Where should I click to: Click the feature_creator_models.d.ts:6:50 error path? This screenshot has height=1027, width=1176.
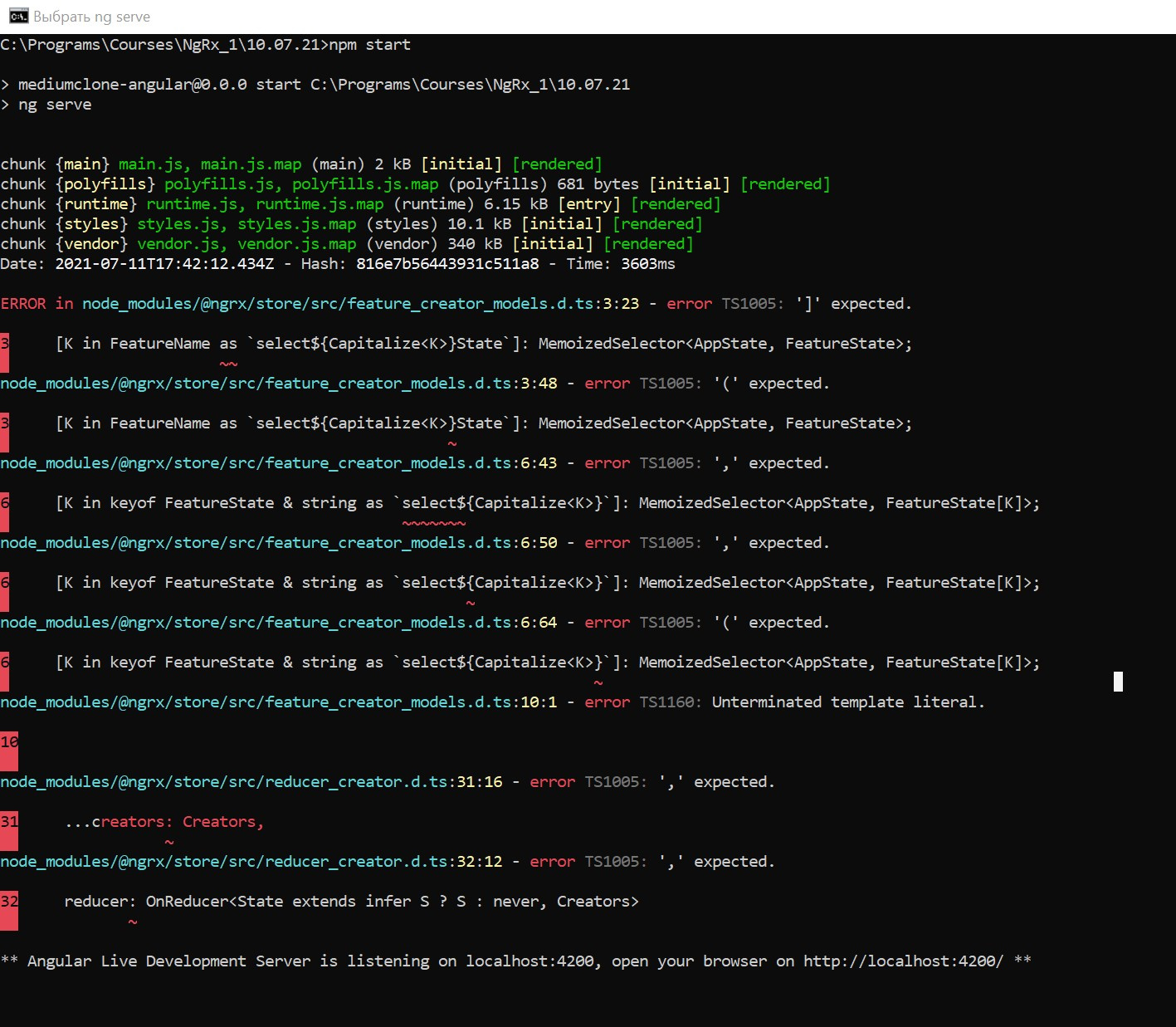pyautogui.click(x=279, y=543)
